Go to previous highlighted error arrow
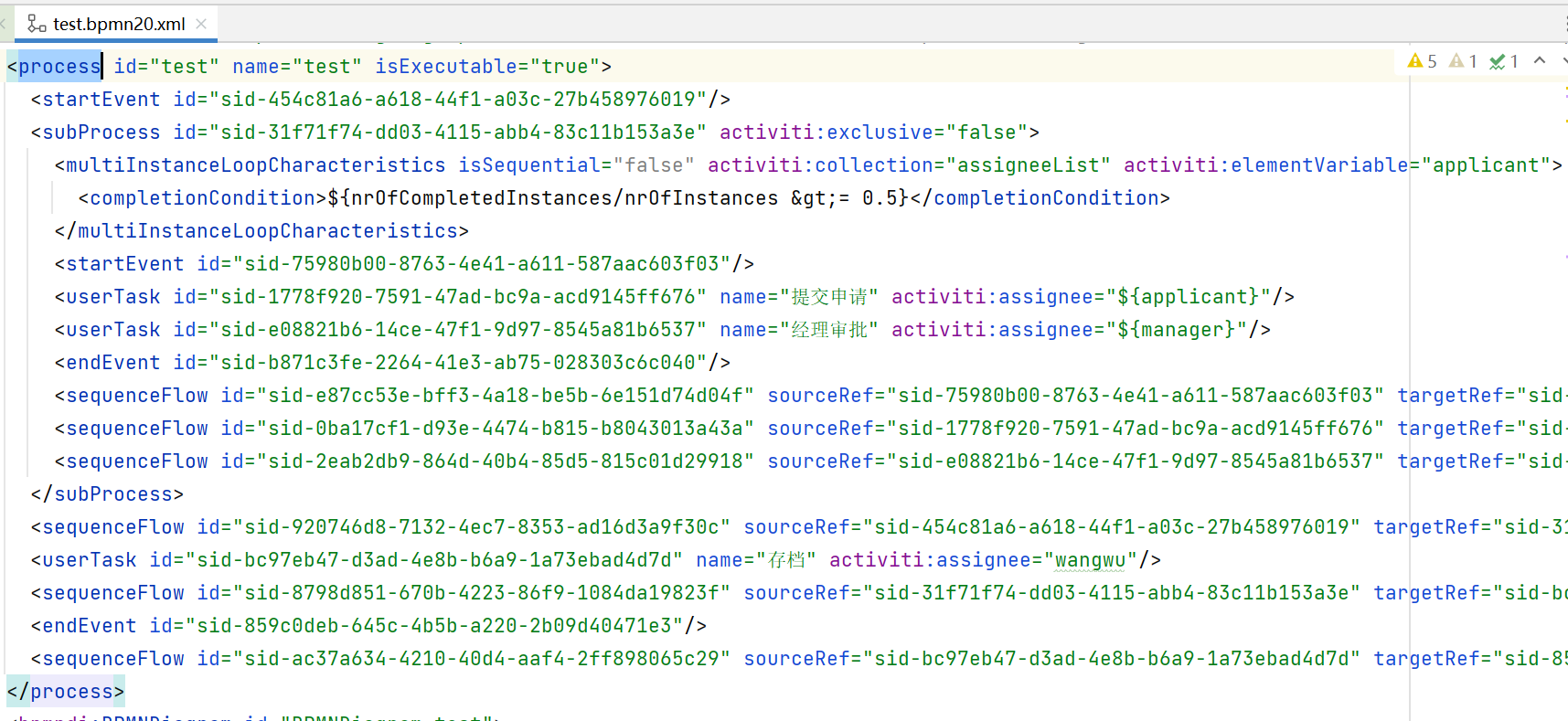The height and width of the screenshot is (721, 1568). click(x=1540, y=60)
